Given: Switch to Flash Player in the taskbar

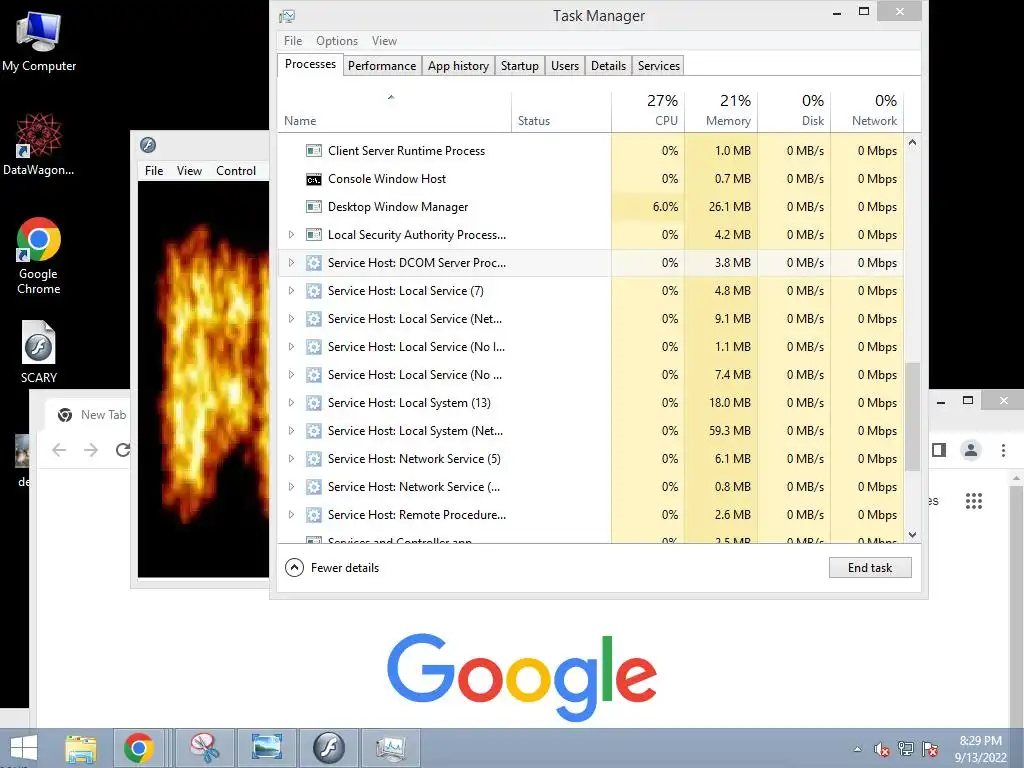Looking at the screenshot, I should [328, 748].
